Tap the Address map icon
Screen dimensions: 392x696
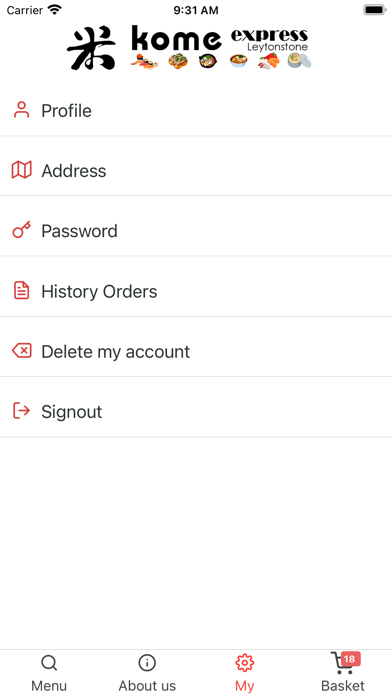coord(21,170)
